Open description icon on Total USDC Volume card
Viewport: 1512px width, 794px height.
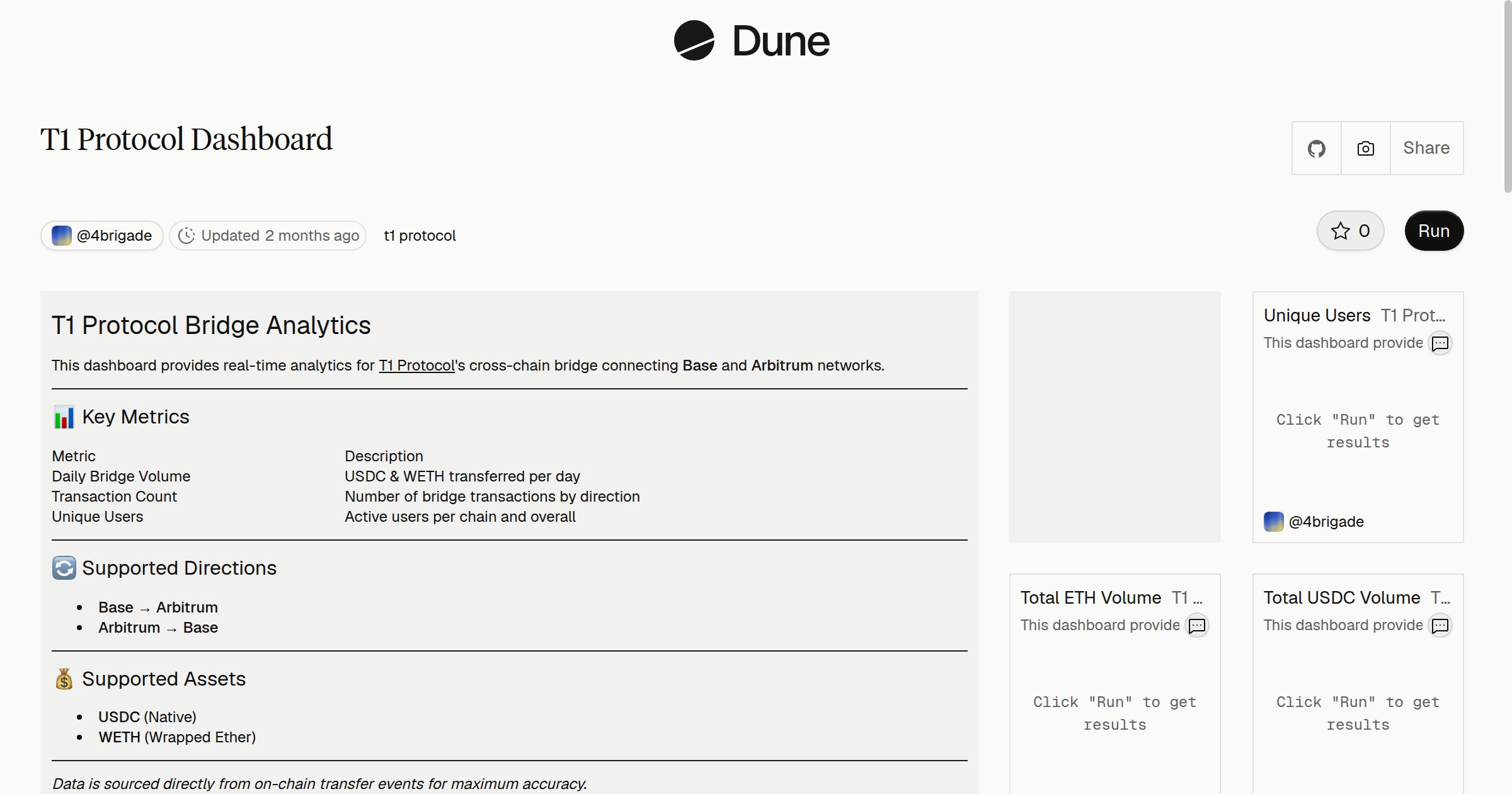1440,626
